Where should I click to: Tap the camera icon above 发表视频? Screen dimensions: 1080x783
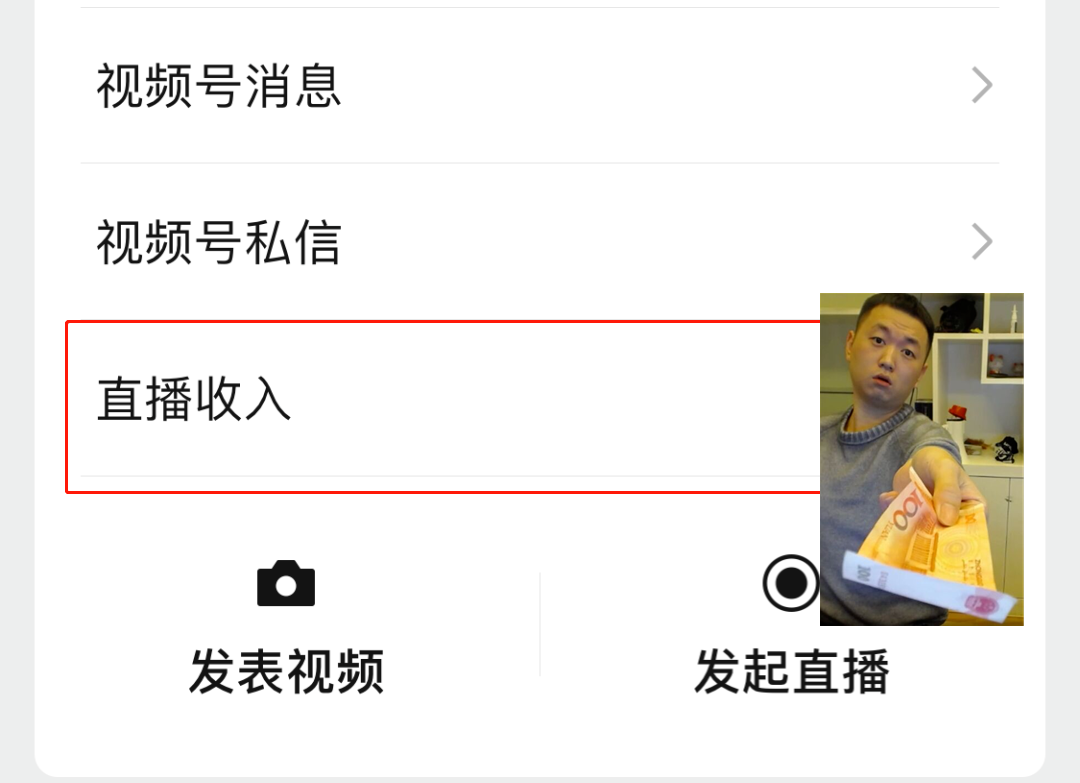[286, 584]
